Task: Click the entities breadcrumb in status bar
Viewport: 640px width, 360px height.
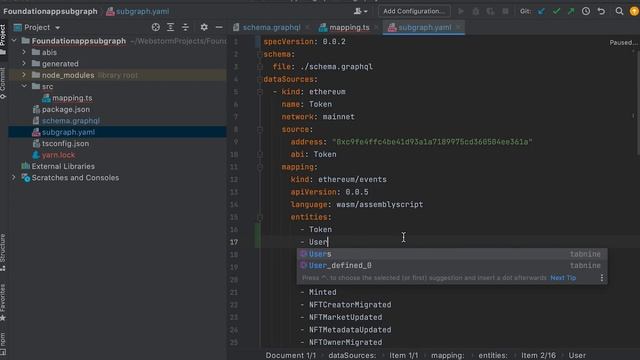Action: click(x=493, y=356)
